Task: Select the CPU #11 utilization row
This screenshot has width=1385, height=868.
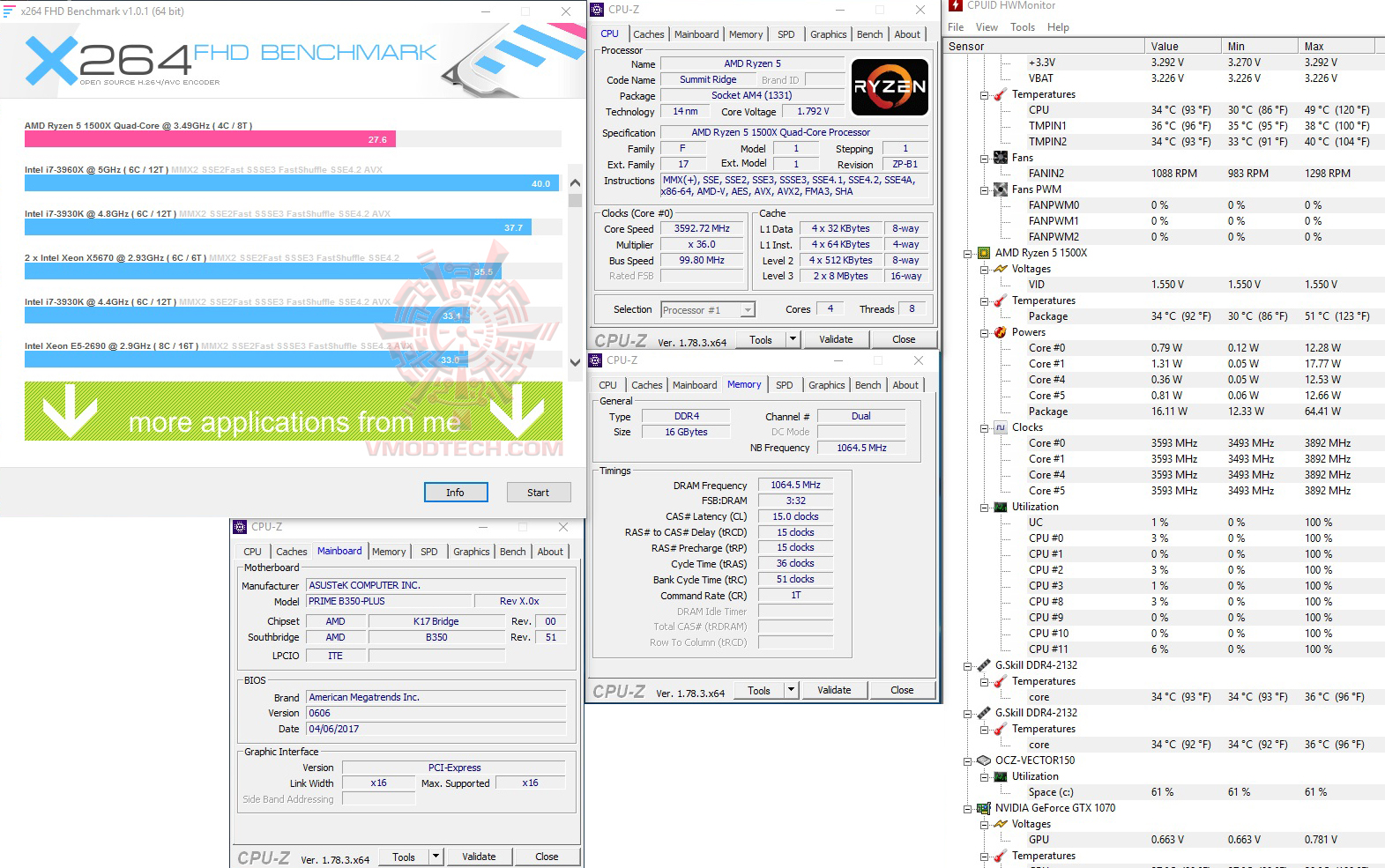Action: click(x=1165, y=649)
